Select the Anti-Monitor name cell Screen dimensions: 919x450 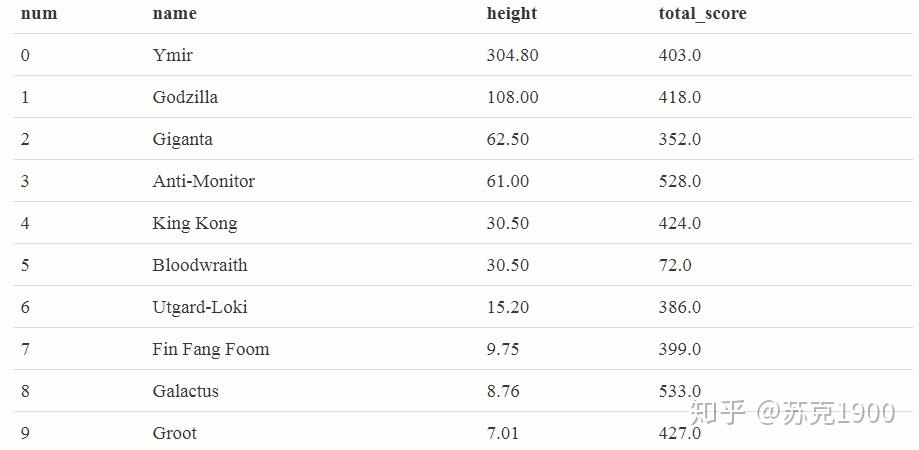pos(203,181)
